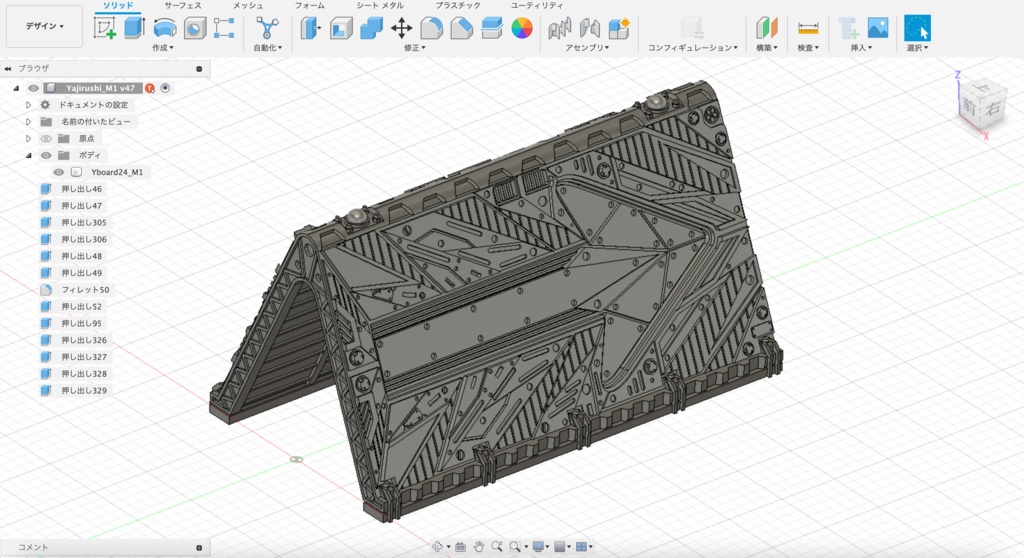Hide the ボディ folder
1024x558 pixels.
(46, 156)
